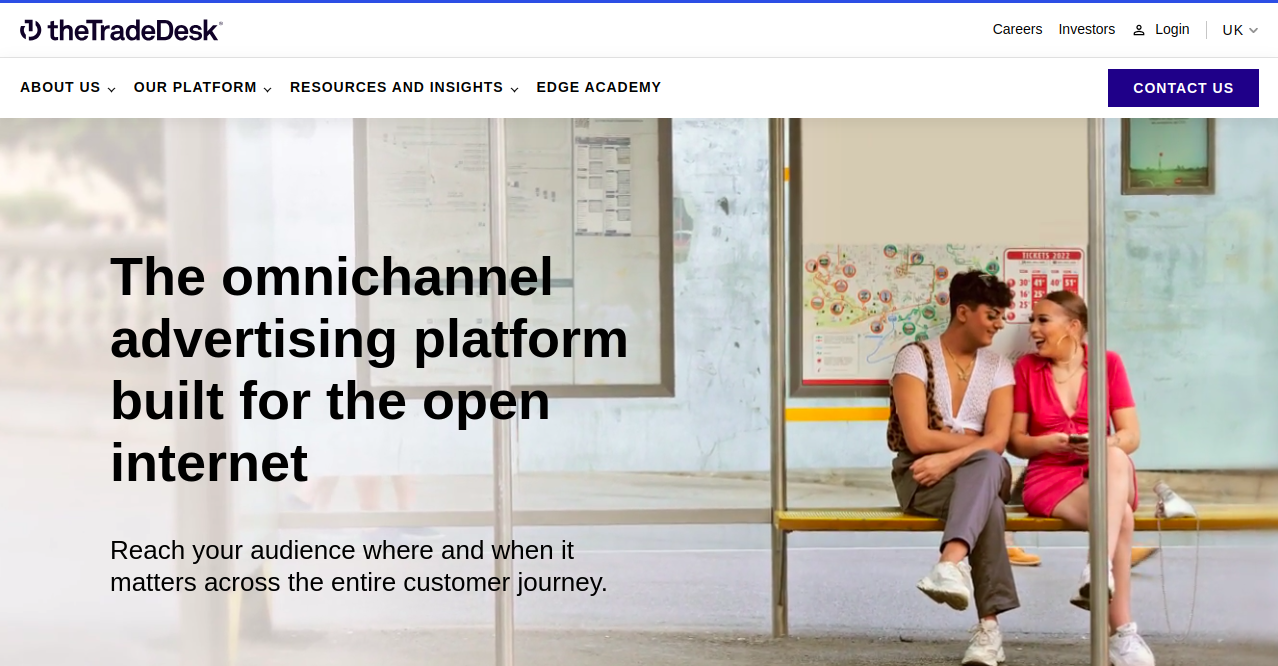The image size is (1278, 666).
Task: Open the EDGE ACADEMY menu item
Action: click(x=598, y=87)
